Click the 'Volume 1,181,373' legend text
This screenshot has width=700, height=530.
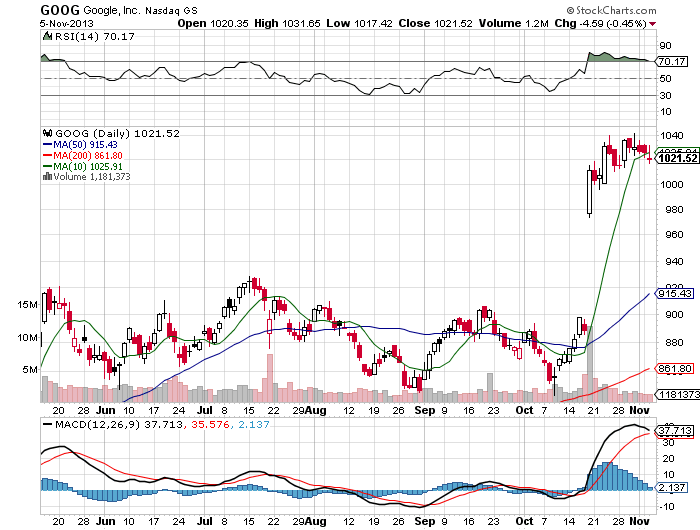[x=92, y=176]
